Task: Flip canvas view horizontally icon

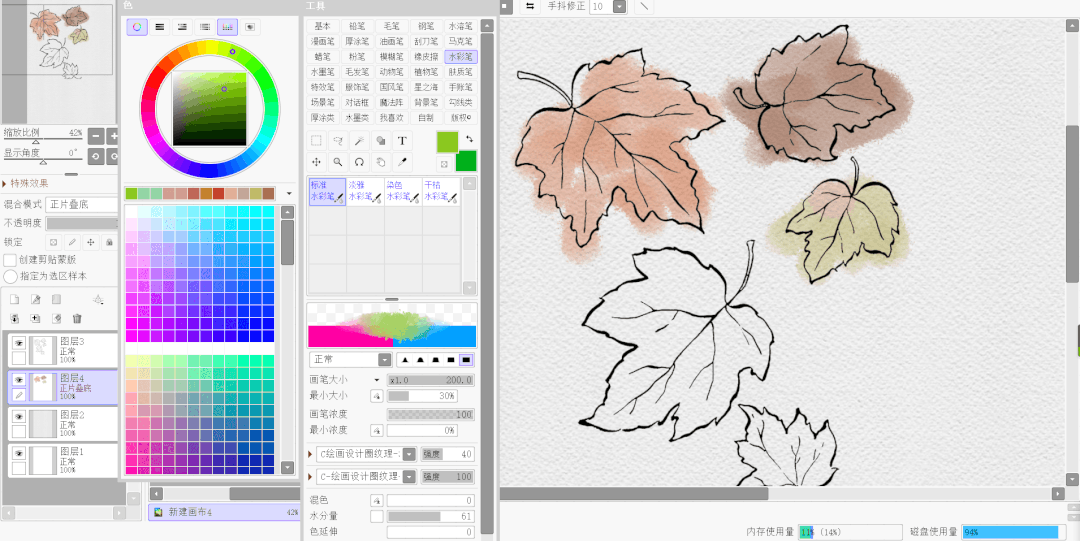Action: click(x=530, y=6)
